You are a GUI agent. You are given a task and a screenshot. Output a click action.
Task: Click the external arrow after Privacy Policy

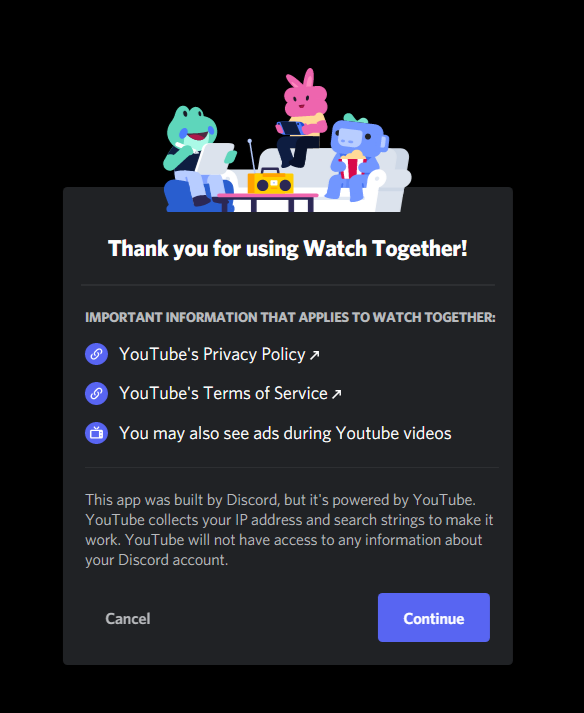click(x=315, y=355)
